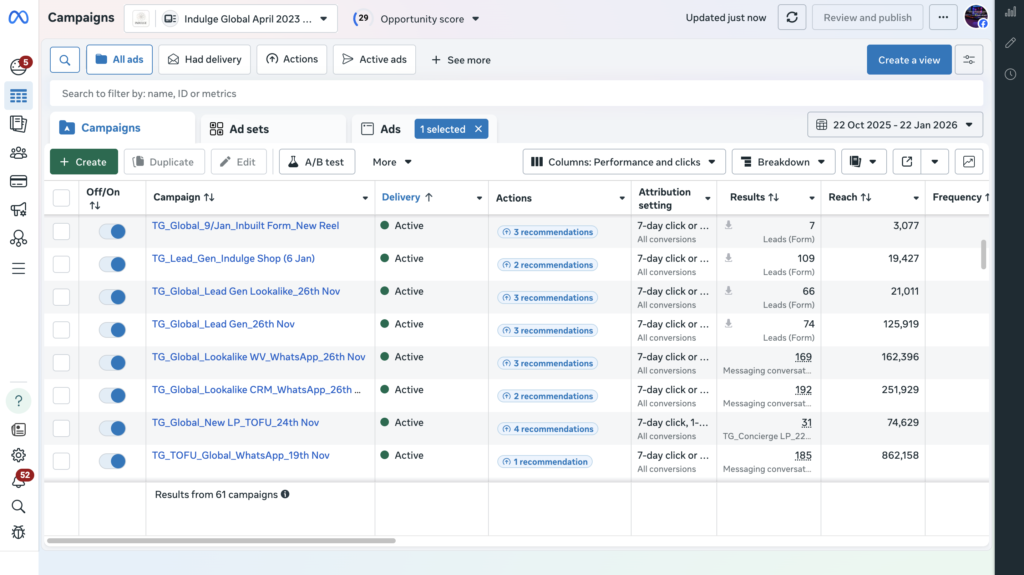Click the export share icon
Image resolution: width=1024 pixels, height=575 pixels.
(906, 162)
